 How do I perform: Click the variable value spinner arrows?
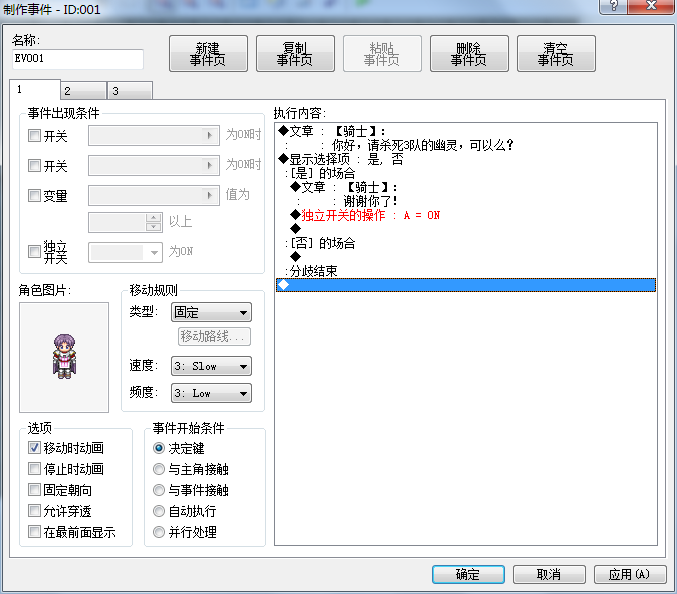(154, 222)
